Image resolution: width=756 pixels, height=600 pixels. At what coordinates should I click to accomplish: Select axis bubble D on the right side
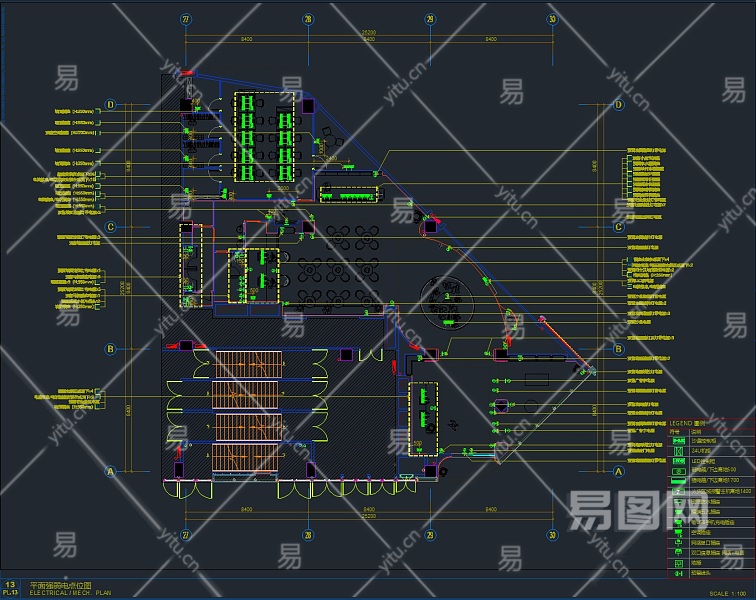pos(619,105)
